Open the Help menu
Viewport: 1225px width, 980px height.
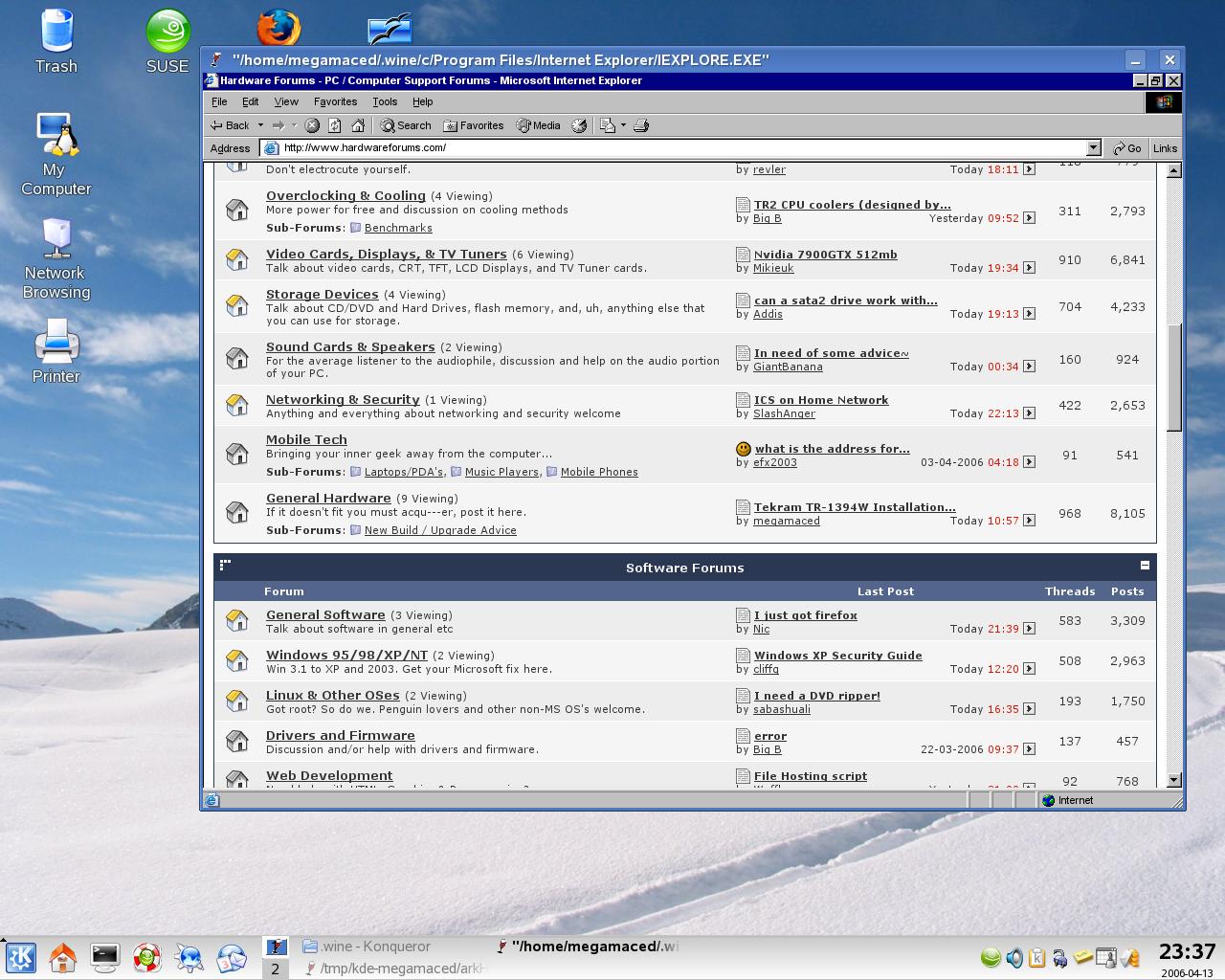point(423,101)
